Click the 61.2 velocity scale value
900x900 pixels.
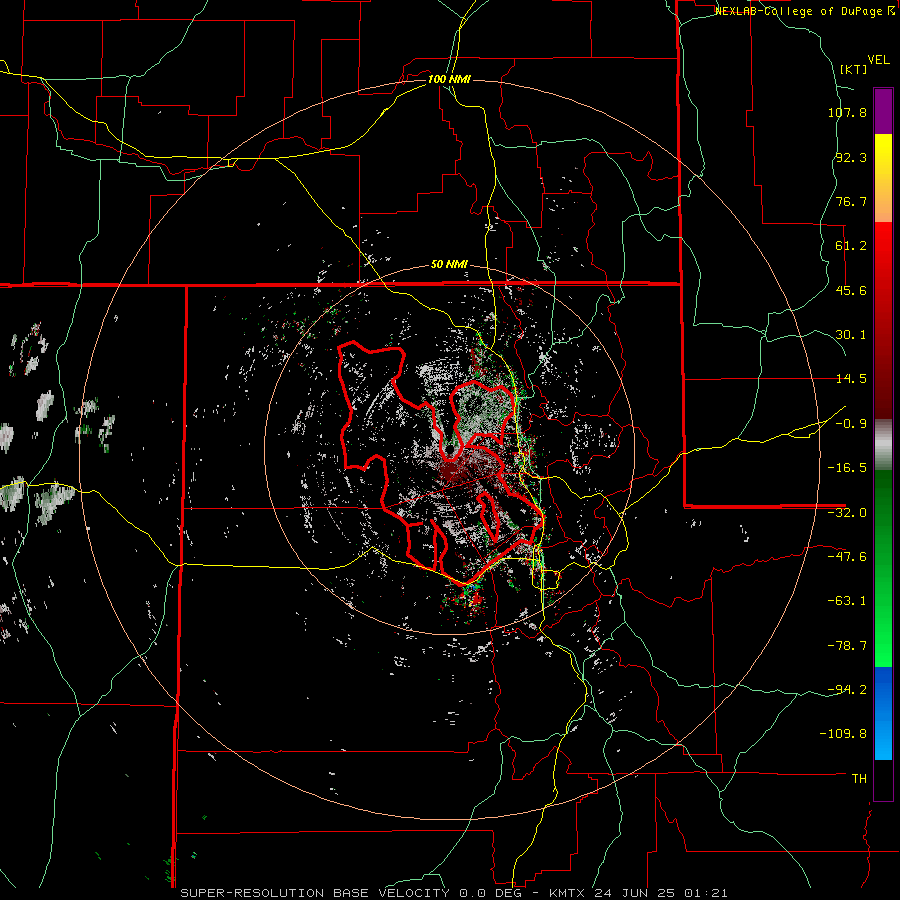851,246
